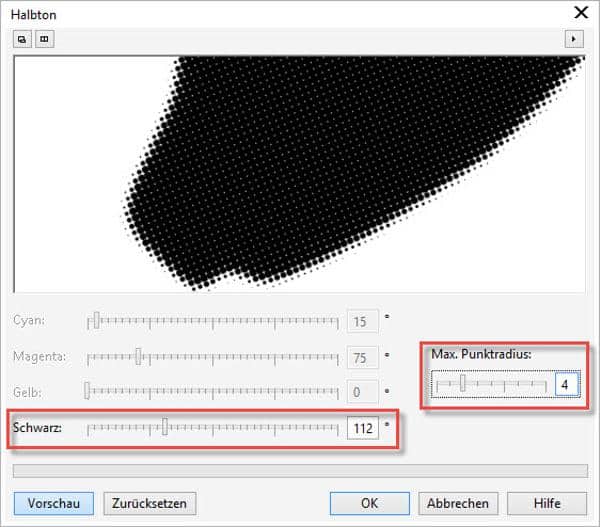Open the arrow flyout at top right
Viewport: 600px width, 527px height.
point(574,40)
